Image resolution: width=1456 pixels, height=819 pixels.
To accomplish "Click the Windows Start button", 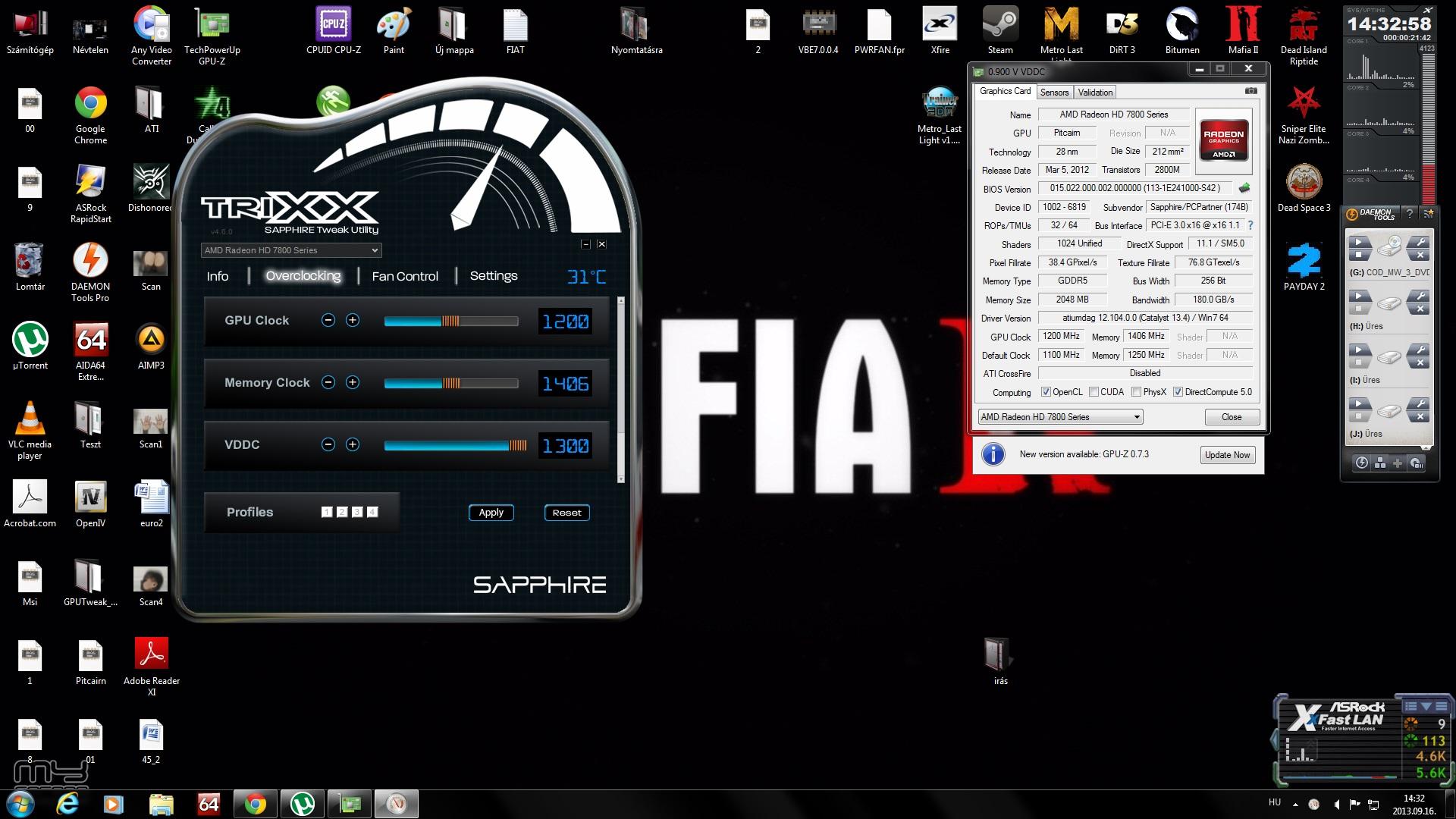I will point(20,804).
